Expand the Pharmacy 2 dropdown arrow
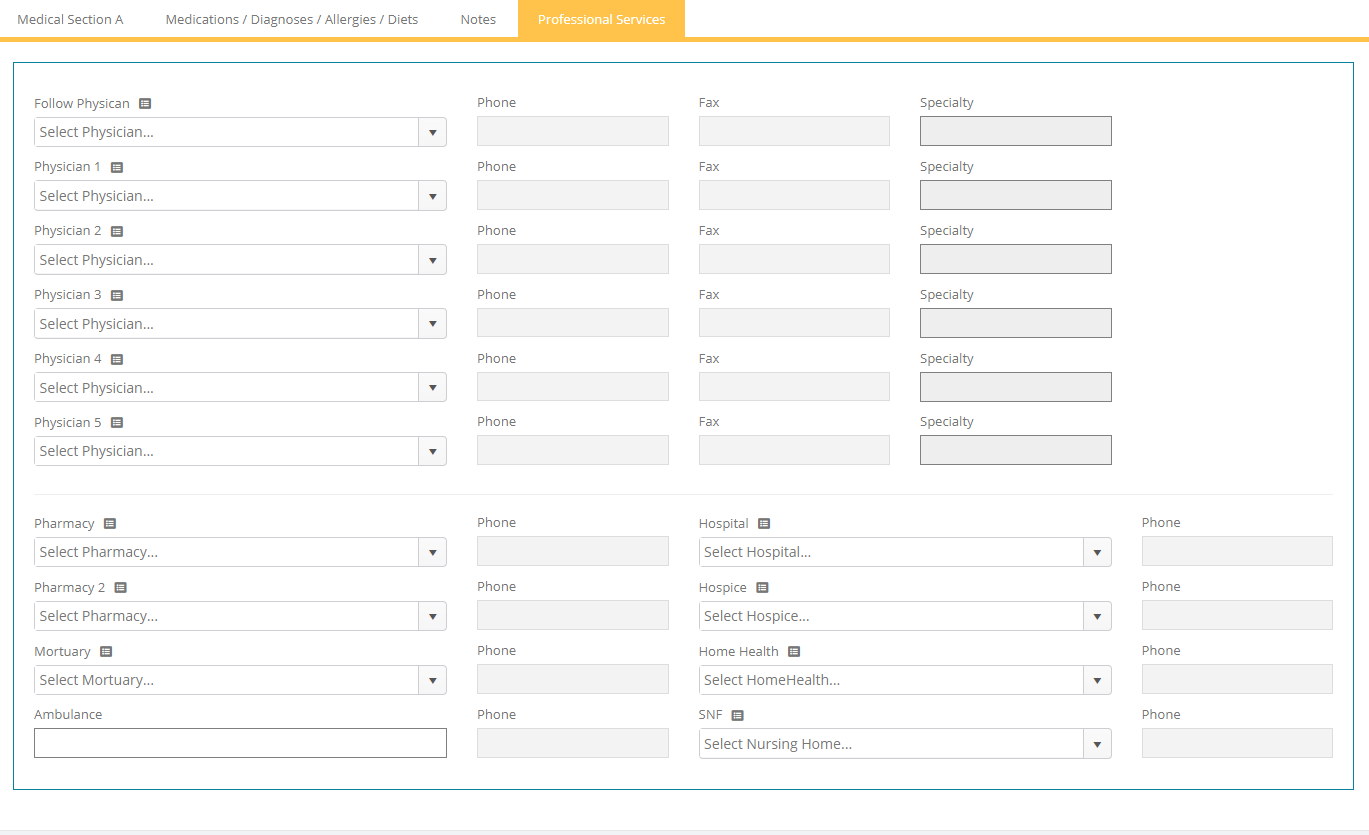Image resolution: width=1369 pixels, height=835 pixels. (x=432, y=617)
